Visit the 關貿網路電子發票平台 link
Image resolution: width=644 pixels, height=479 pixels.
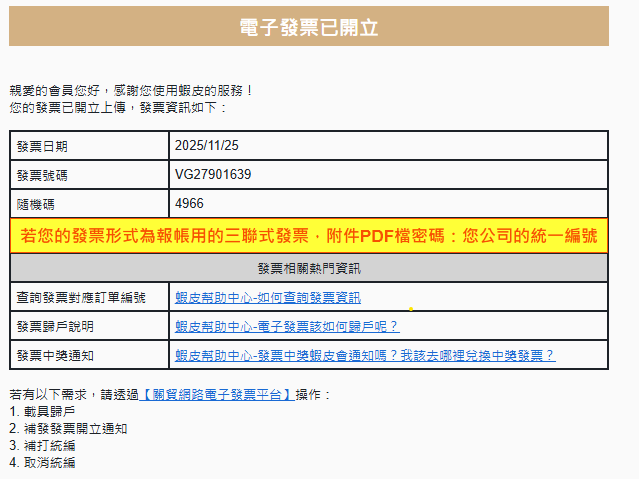(218, 395)
